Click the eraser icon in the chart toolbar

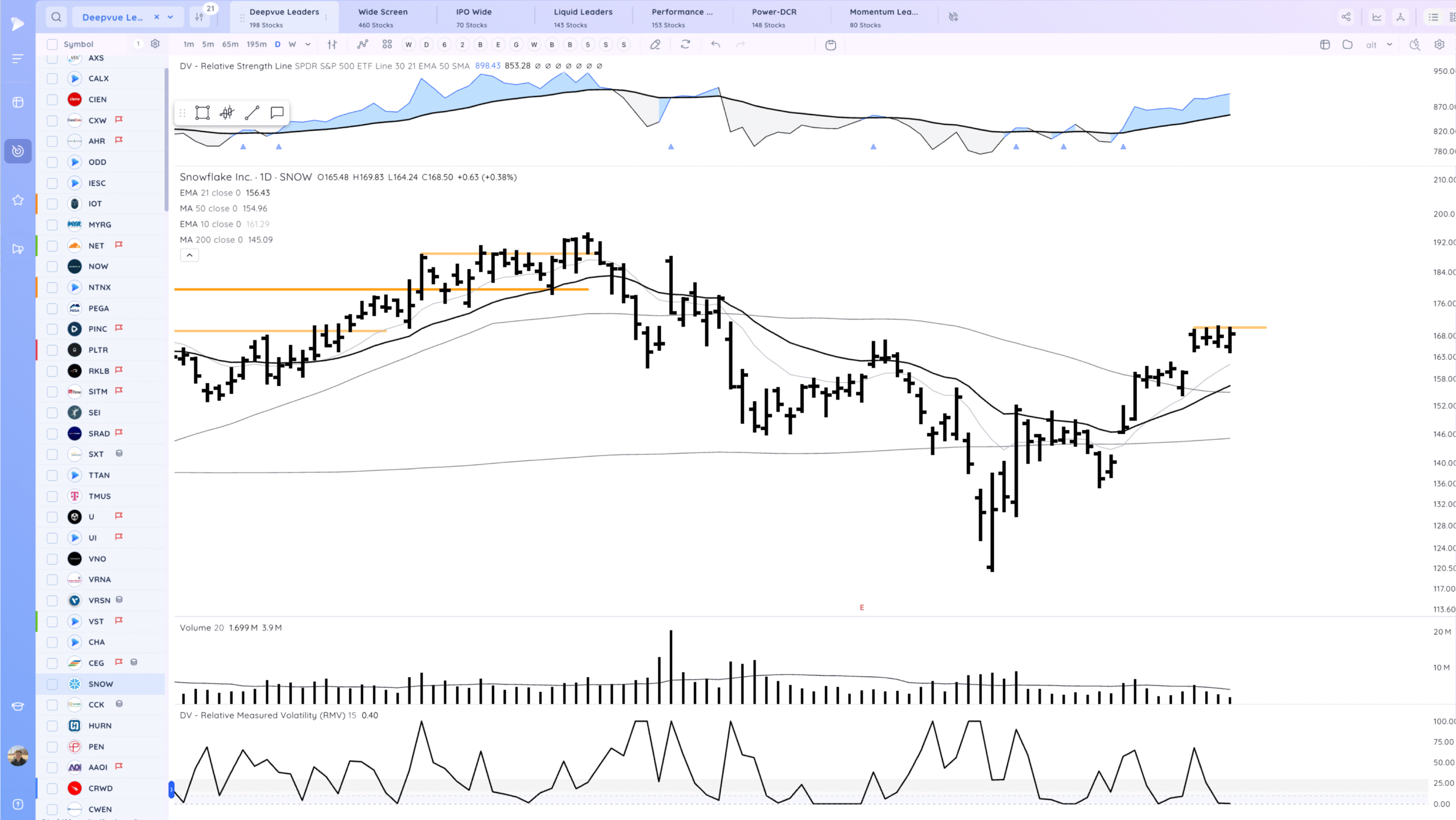(655, 44)
